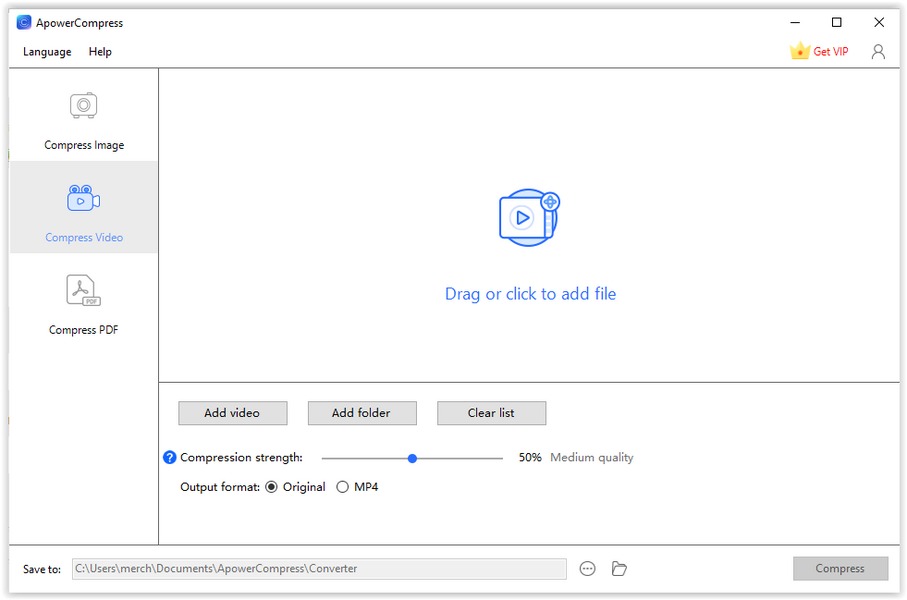The height and width of the screenshot is (600, 907).
Task: Click the ApowerCompress app logo in title bar
Action: click(x=24, y=22)
